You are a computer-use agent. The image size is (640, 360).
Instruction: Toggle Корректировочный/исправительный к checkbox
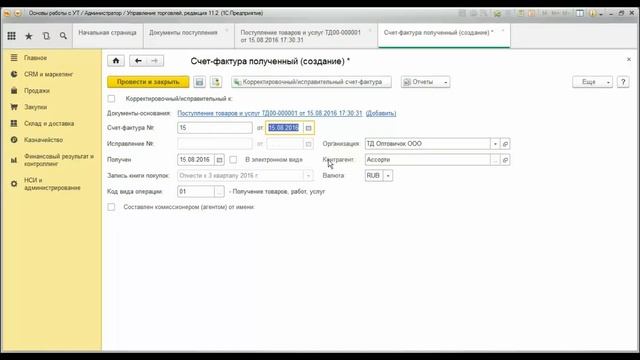(111, 99)
